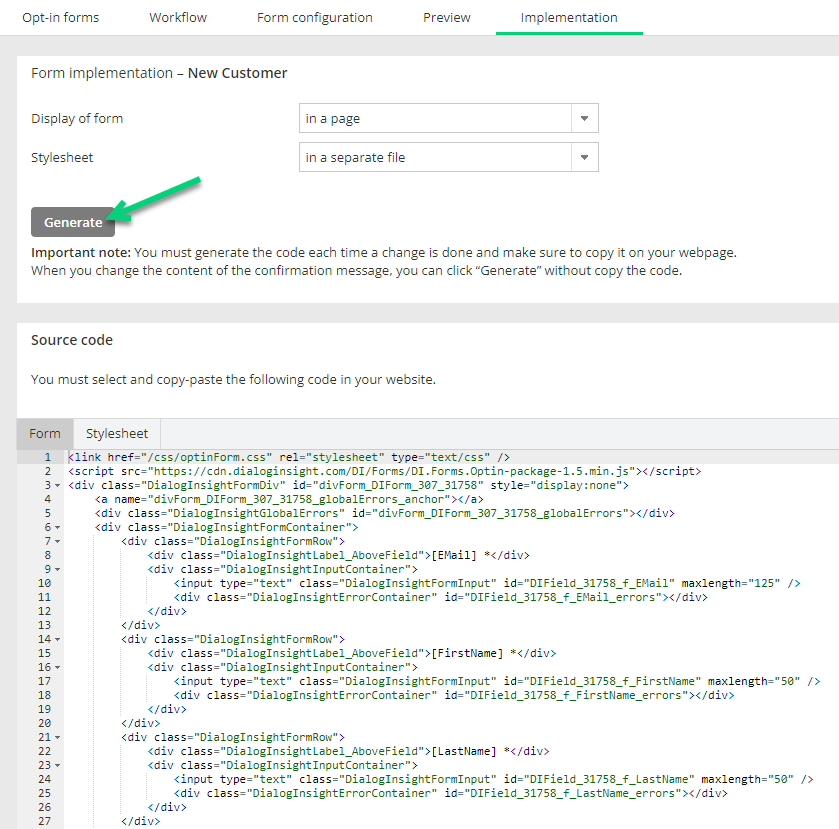
Task: Click the link href stylesheet code line
Action: (289, 457)
